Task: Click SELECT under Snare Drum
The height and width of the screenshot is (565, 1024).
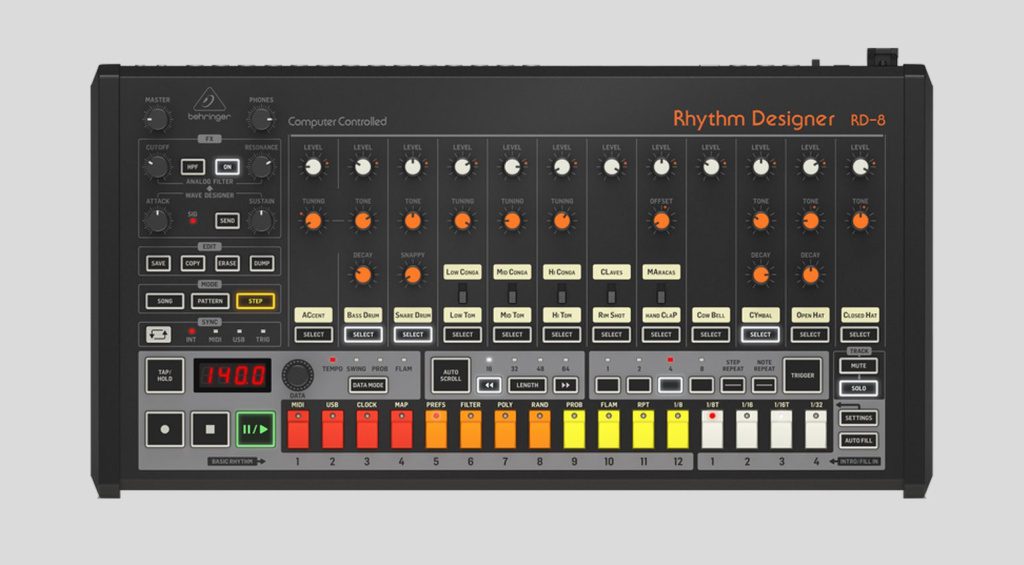Action: (413, 334)
